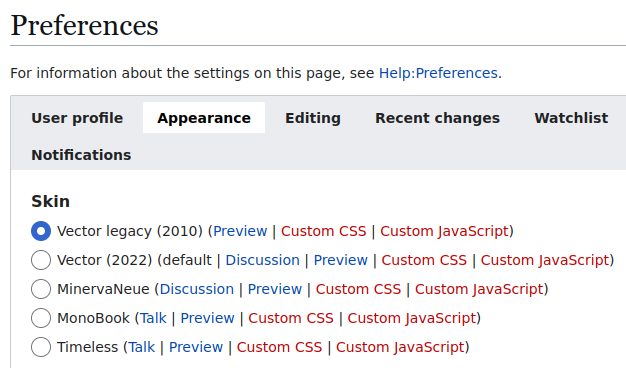This screenshot has height=368, width=626.
Task: Open Custom CSS for Vector (2022)
Action: (424, 260)
